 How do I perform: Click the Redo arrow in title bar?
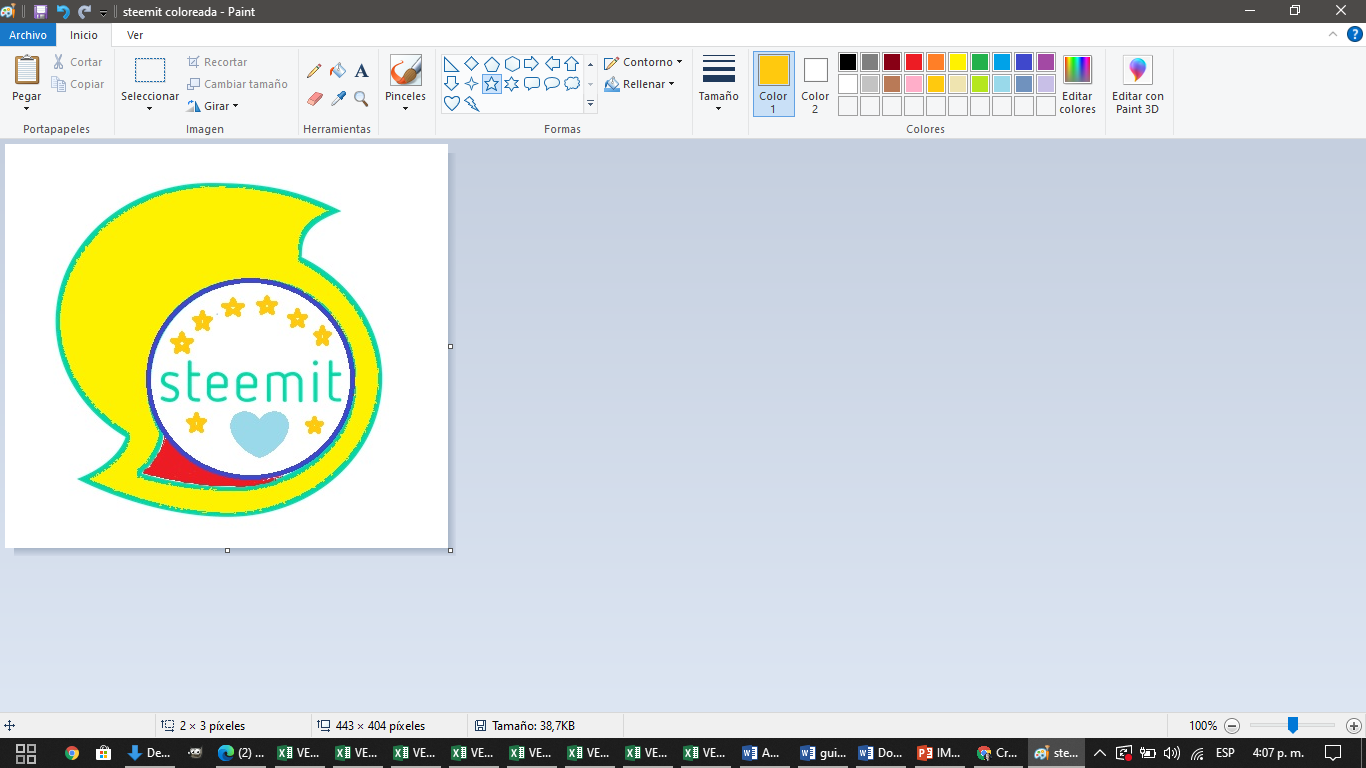tap(85, 12)
